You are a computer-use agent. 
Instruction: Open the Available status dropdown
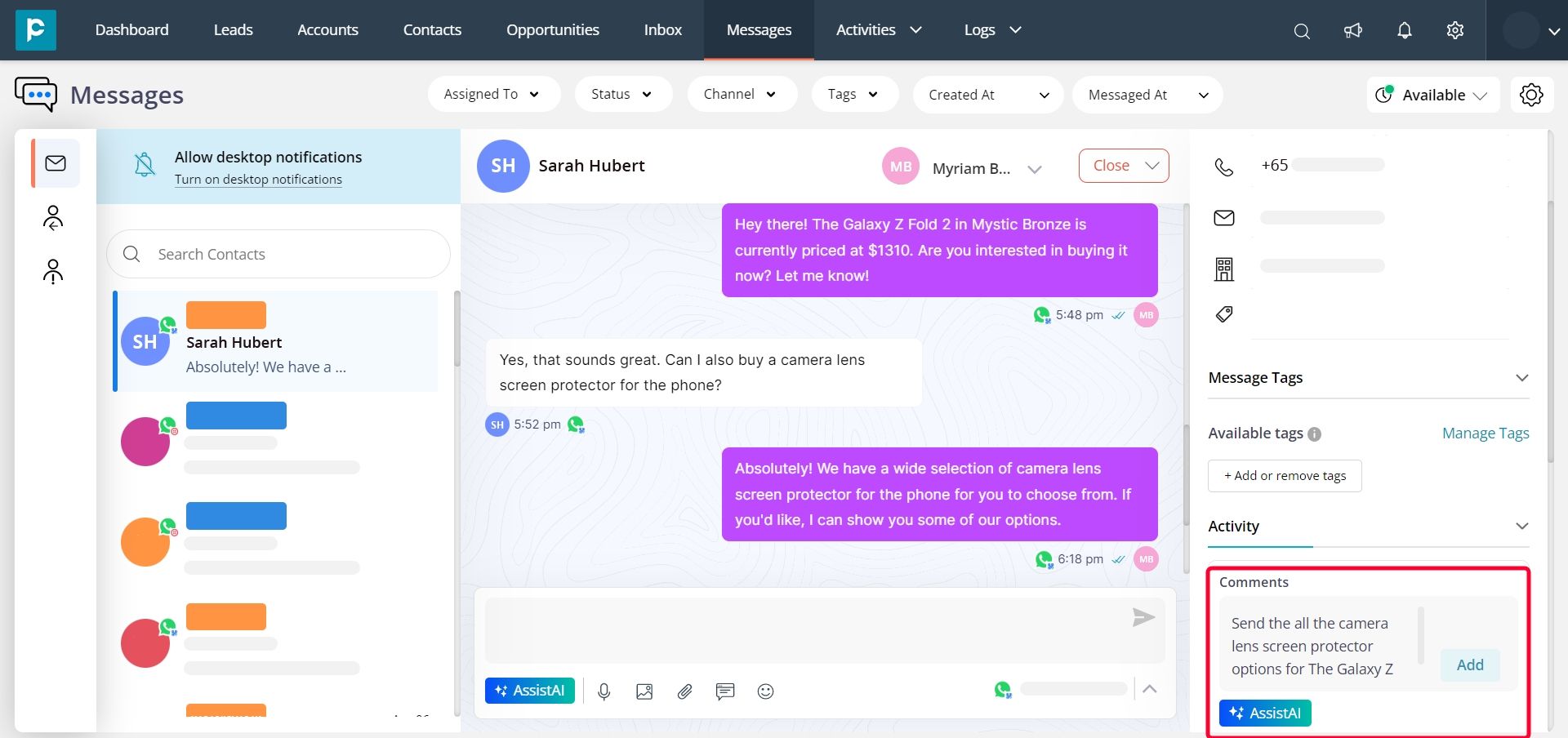pos(1433,95)
